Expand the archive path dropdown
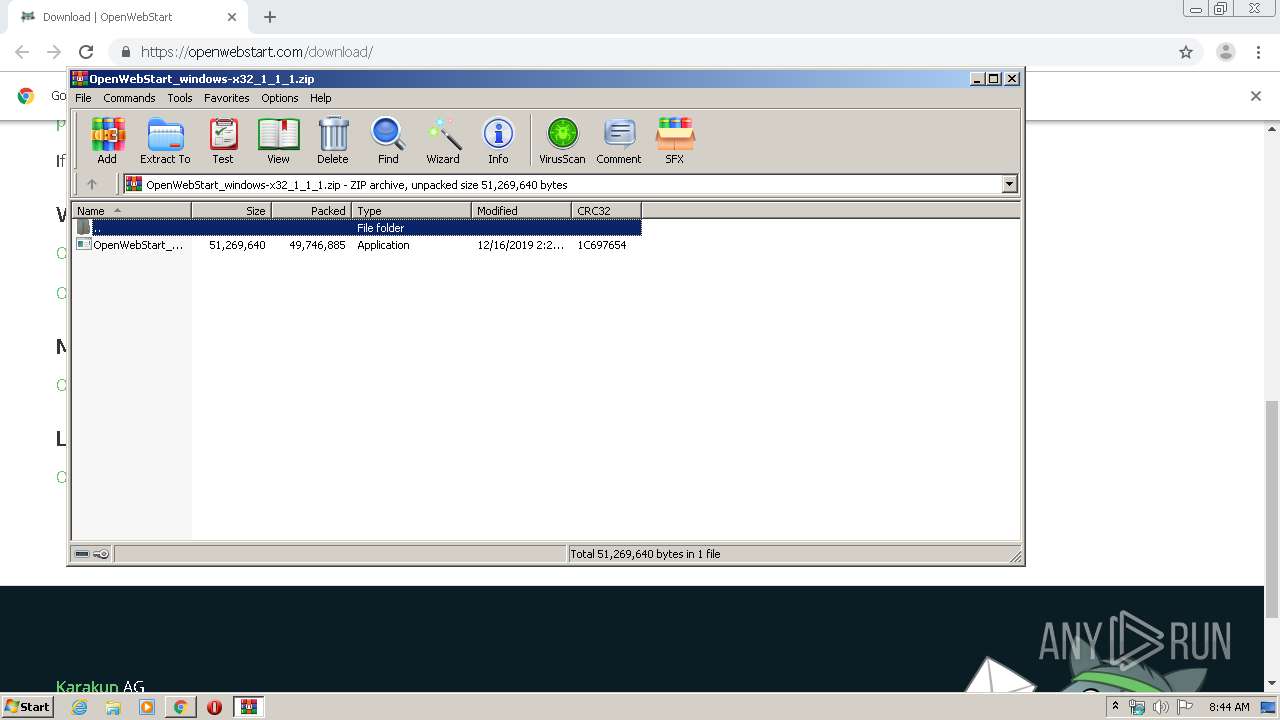 point(1009,184)
